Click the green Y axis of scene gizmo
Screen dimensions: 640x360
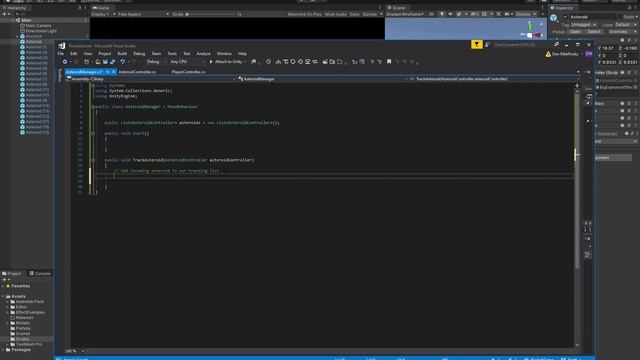[x=530, y=26]
